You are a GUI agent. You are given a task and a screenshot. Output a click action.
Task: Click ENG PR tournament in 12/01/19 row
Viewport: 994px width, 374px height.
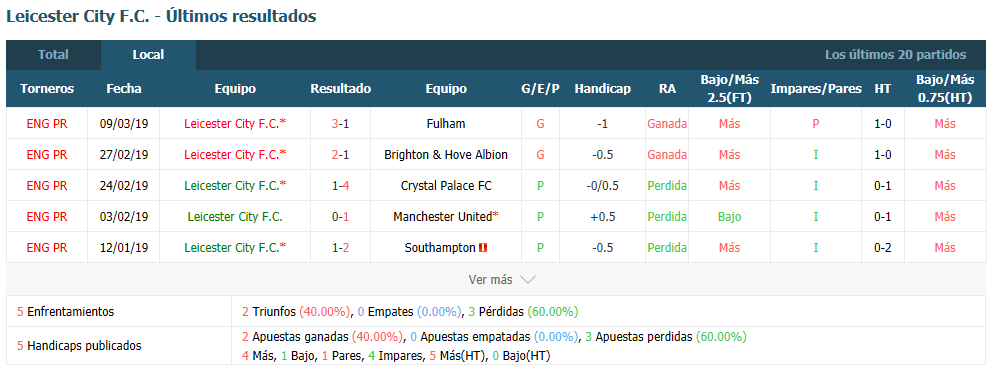point(47,248)
